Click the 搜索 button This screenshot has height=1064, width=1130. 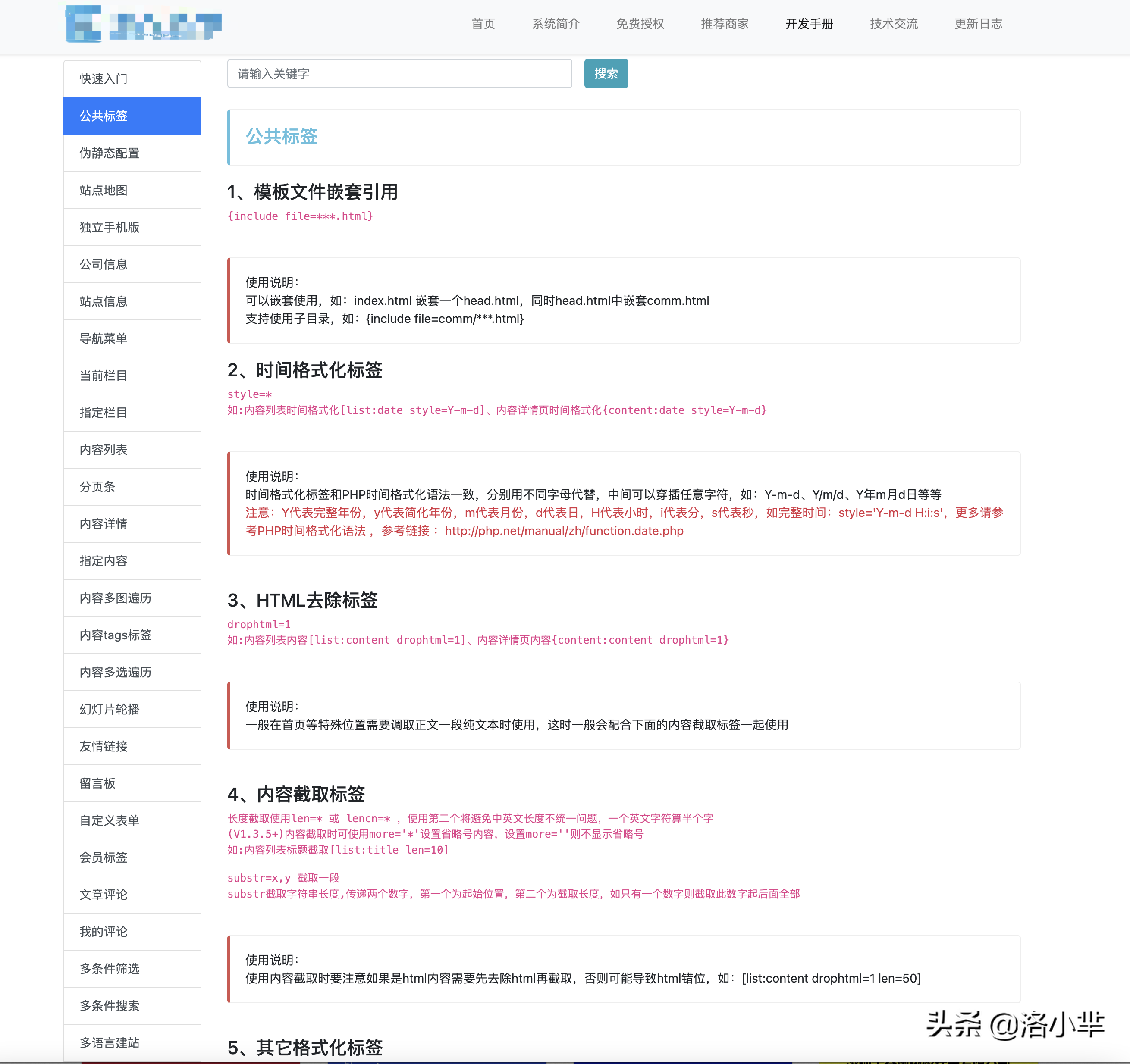point(606,73)
